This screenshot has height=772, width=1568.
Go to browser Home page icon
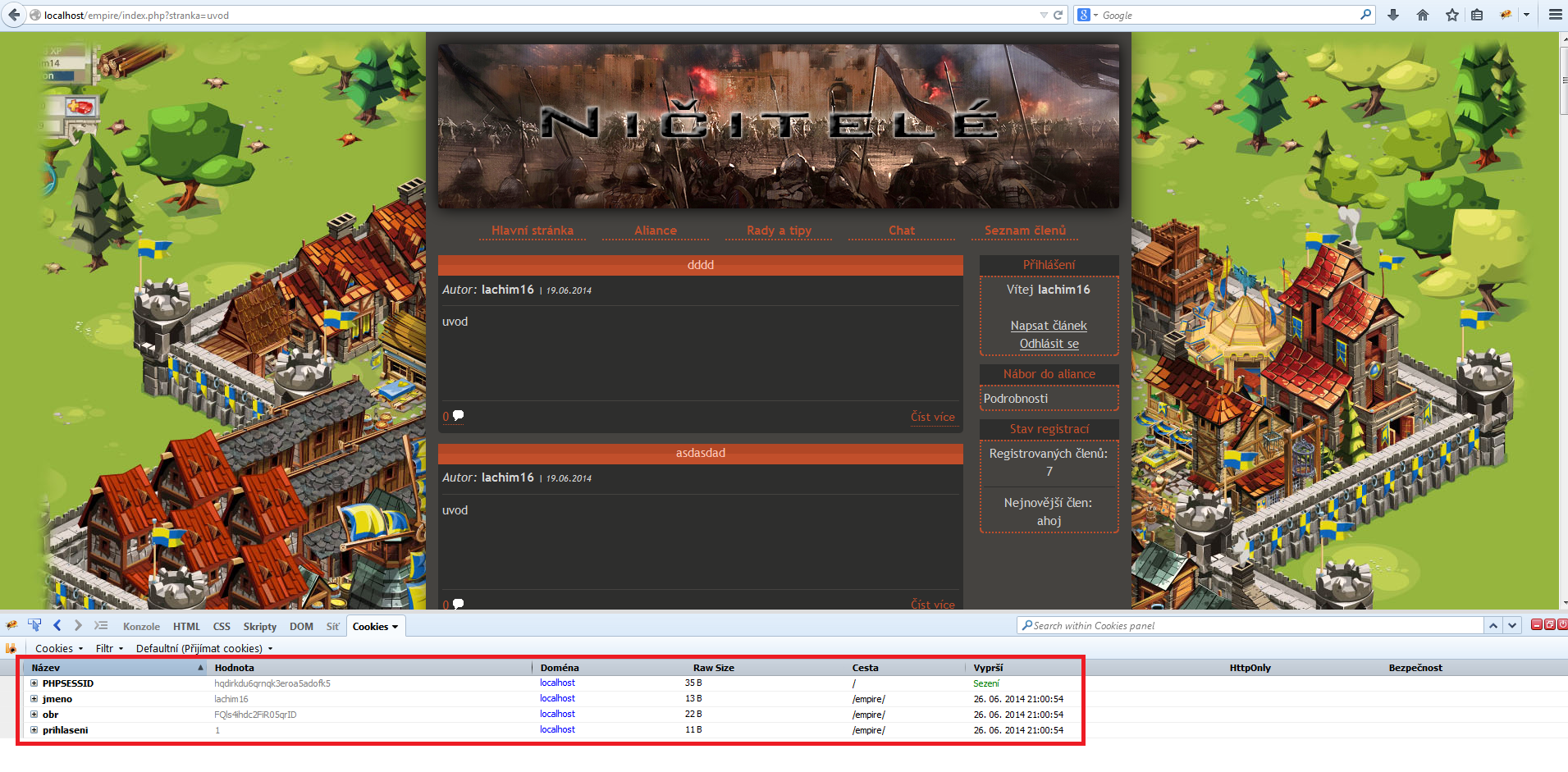[1423, 15]
